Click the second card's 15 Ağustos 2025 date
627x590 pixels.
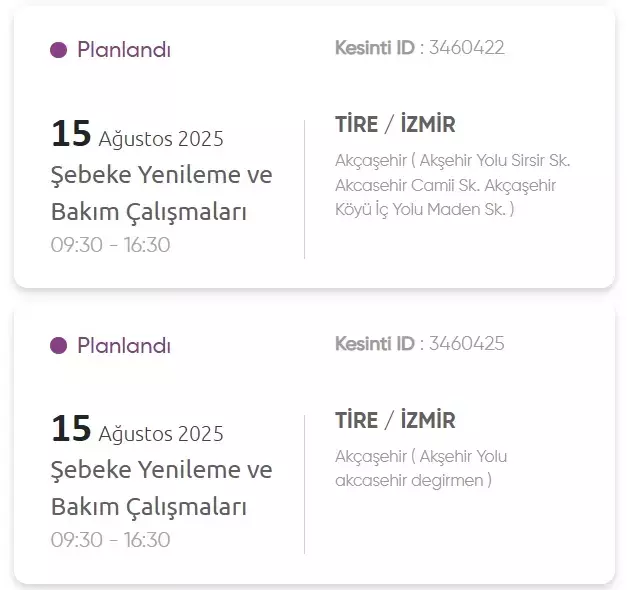137,429
